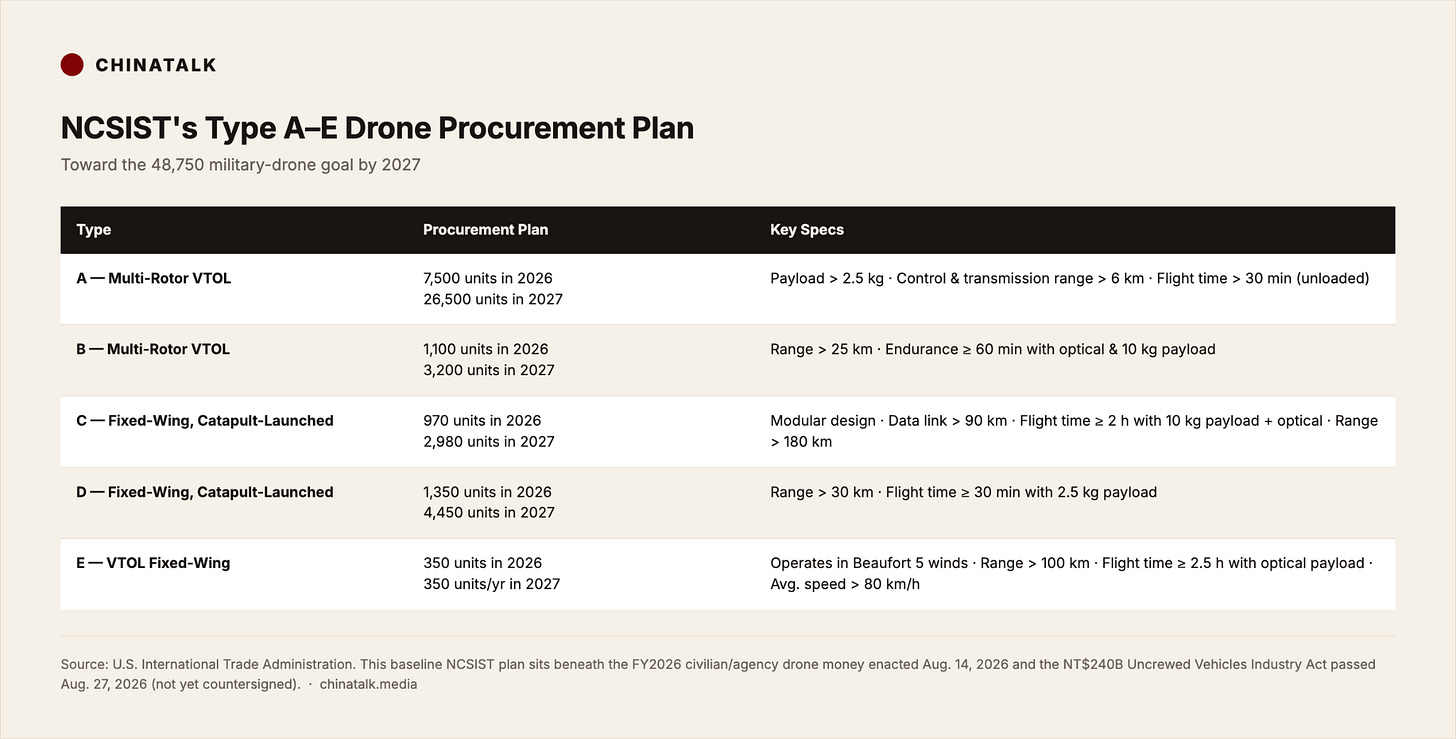Click the CHINATALK brand name
This screenshot has height=739, width=1456.
(156, 65)
